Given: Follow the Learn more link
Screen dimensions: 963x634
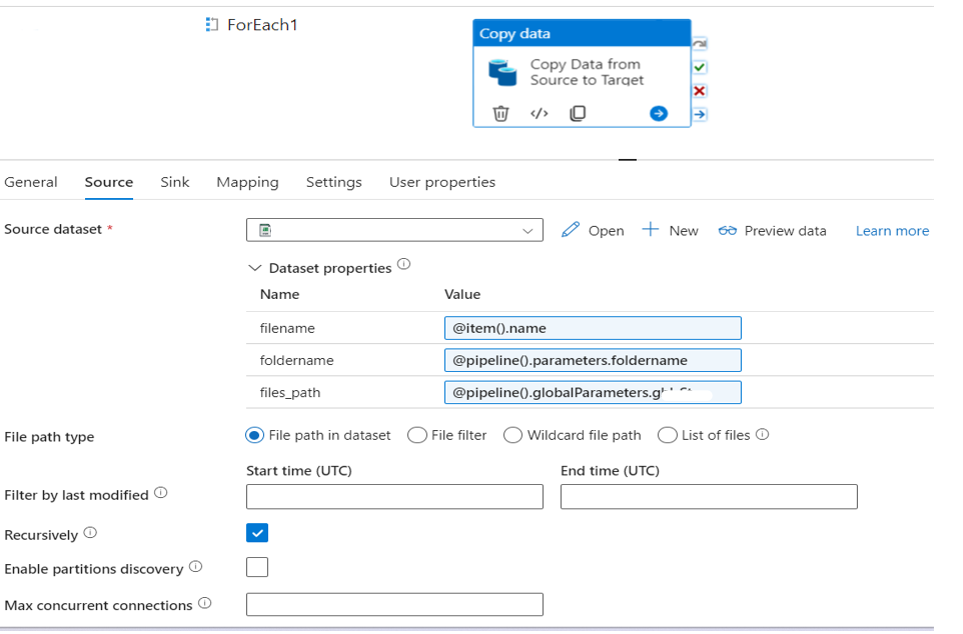Looking at the screenshot, I should click(892, 230).
